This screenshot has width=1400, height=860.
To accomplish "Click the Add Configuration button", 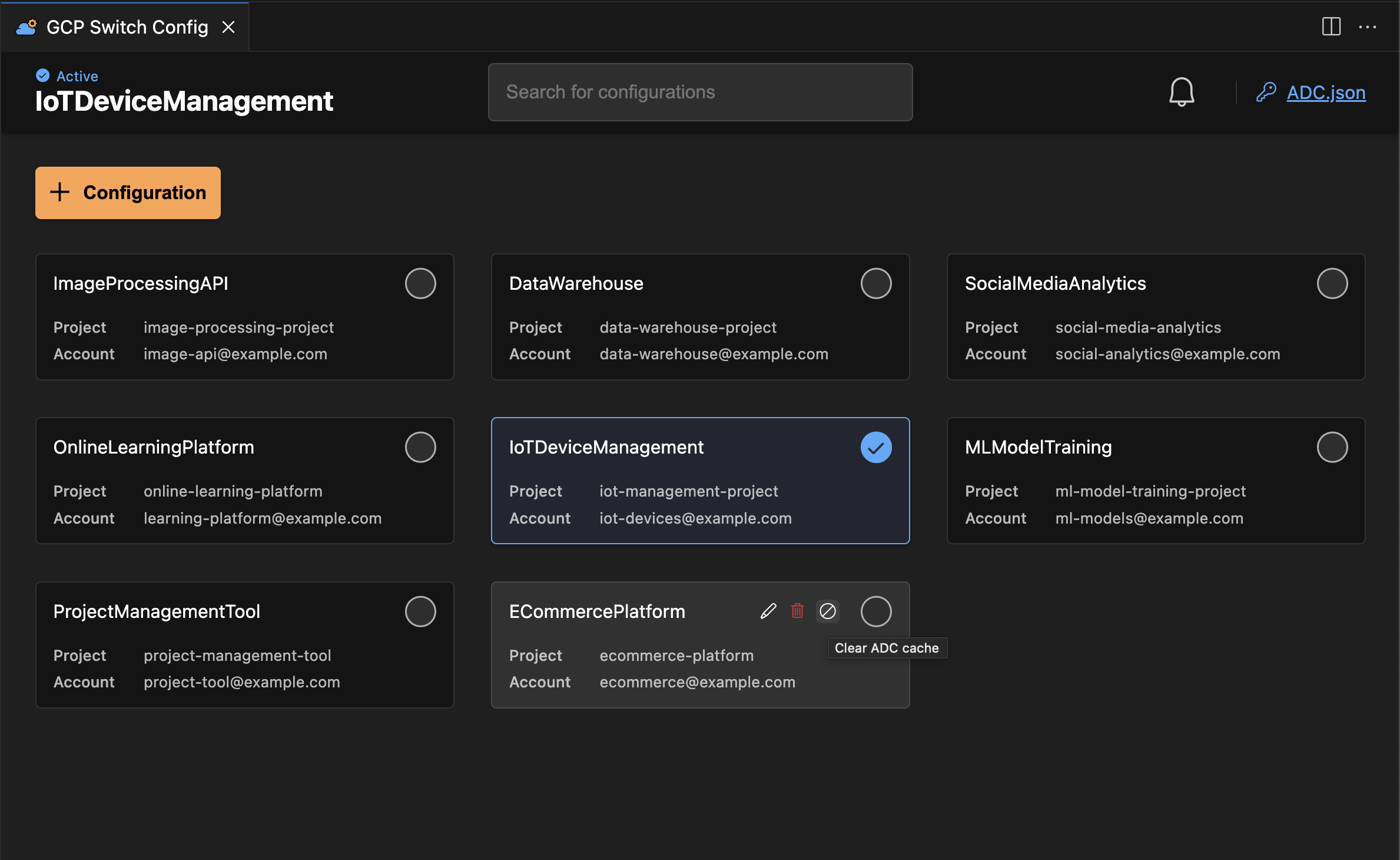I will click(128, 192).
